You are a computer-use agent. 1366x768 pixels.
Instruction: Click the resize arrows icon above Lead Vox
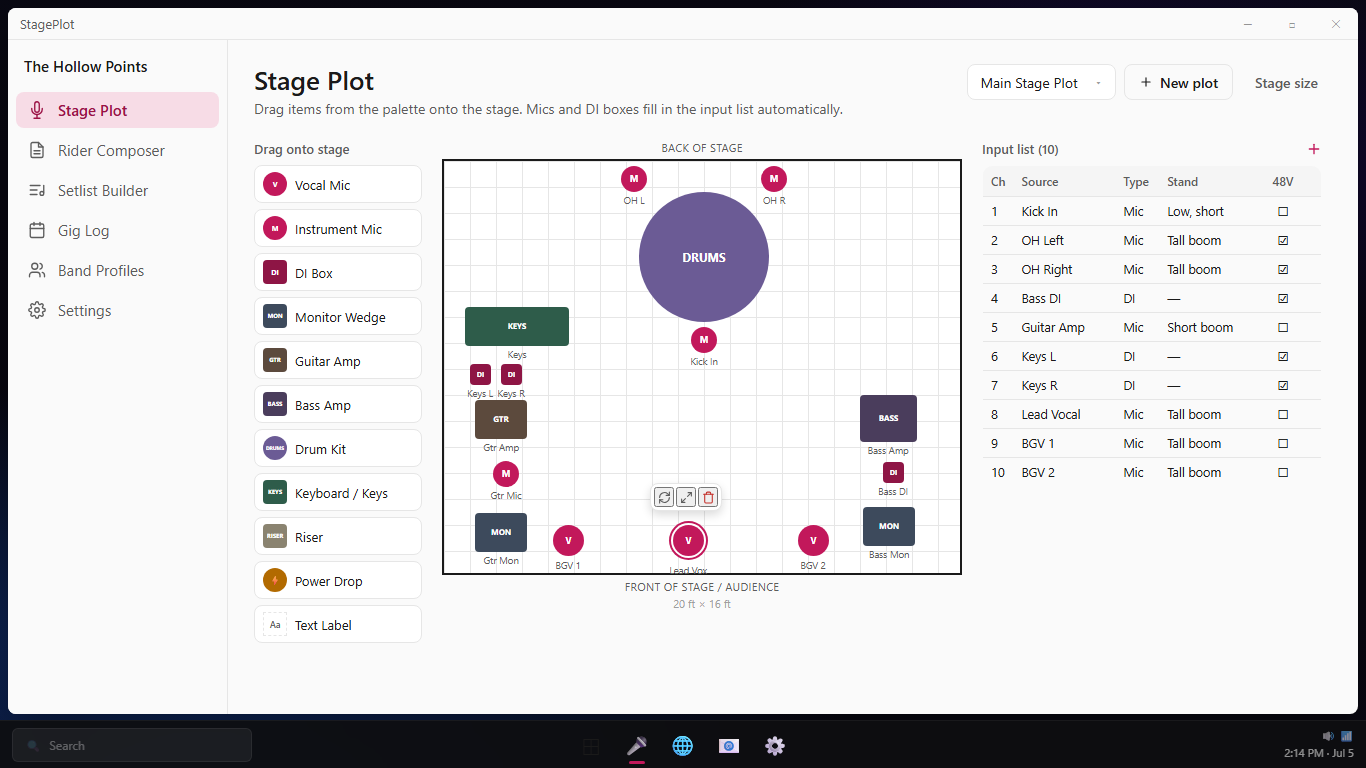[x=686, y=497]
